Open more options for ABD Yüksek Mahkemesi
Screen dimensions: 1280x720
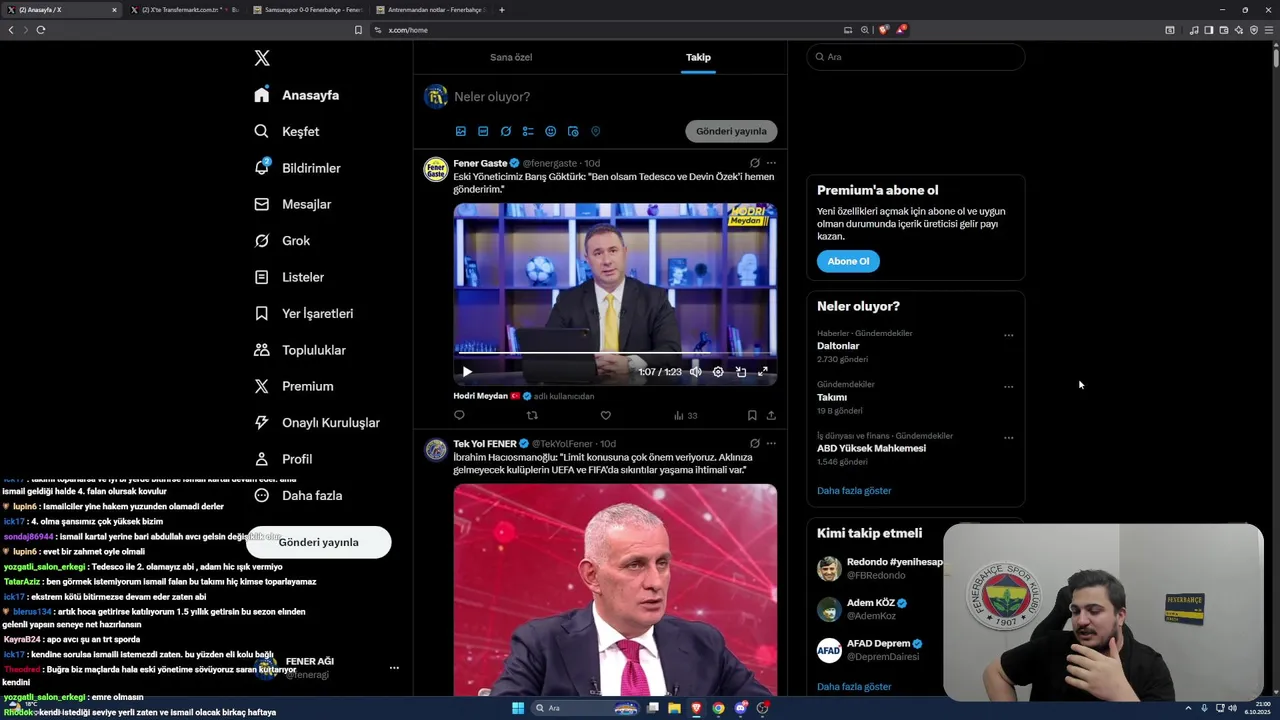point(1008,438)
